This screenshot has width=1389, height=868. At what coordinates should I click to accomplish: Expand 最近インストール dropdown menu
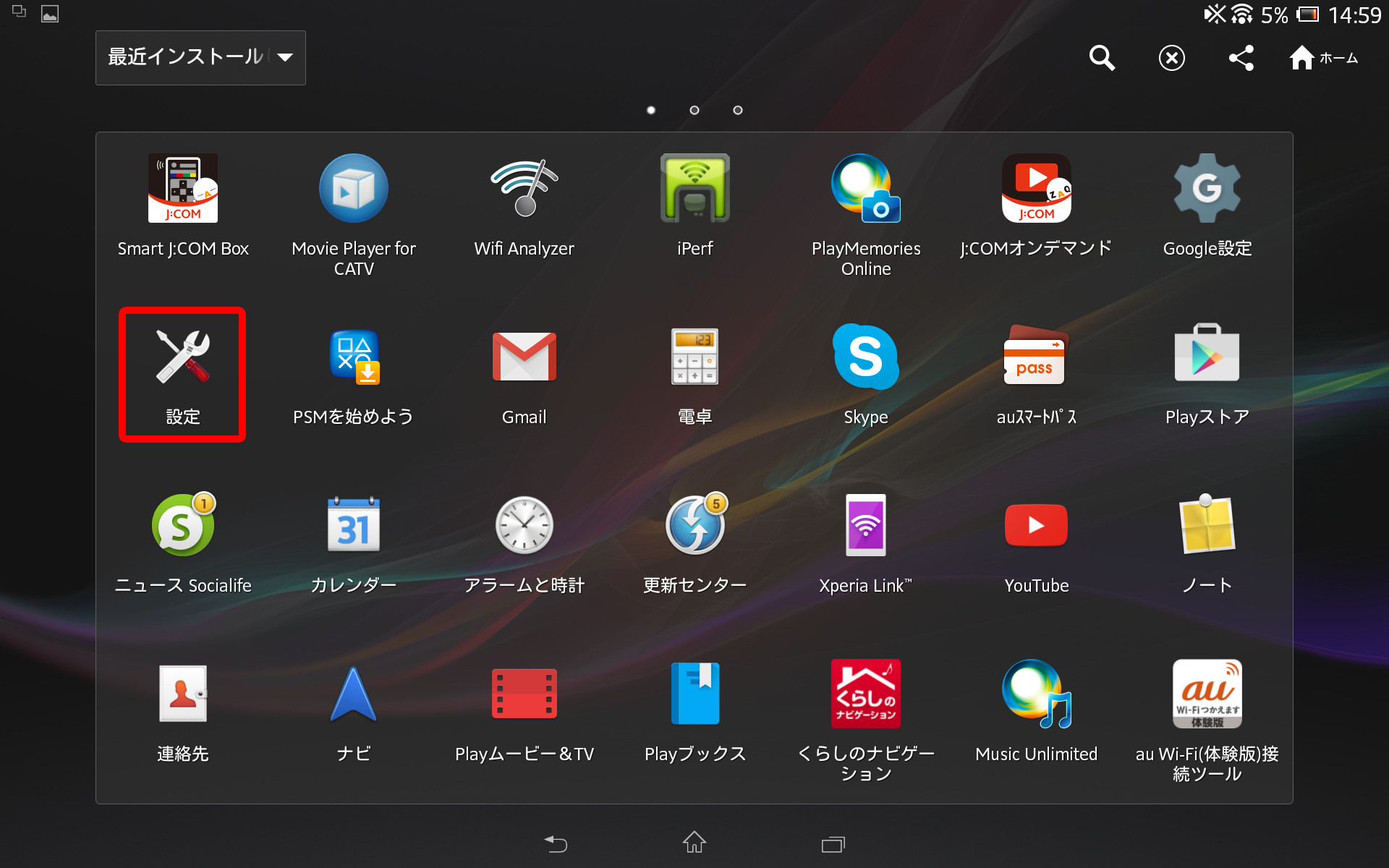coord(200,57)
